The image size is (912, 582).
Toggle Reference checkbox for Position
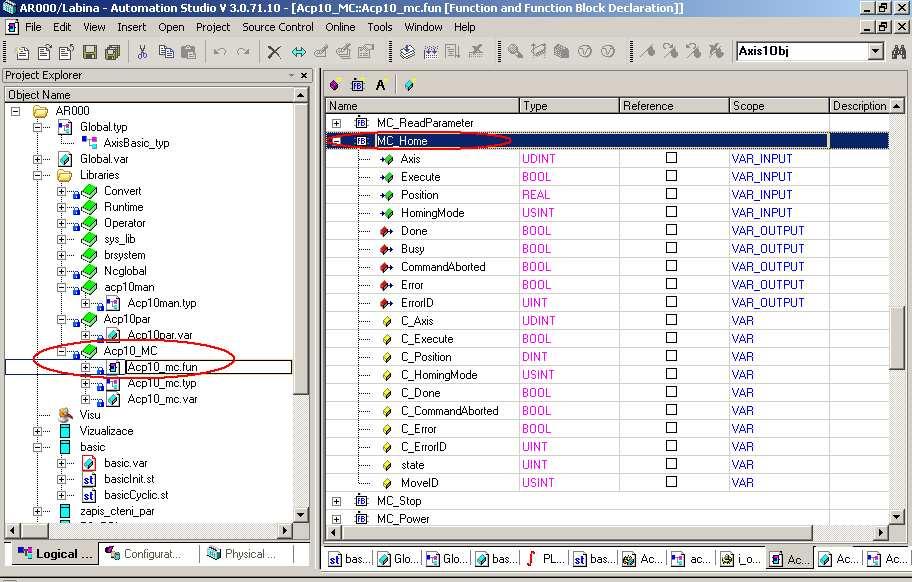point(671,194)
